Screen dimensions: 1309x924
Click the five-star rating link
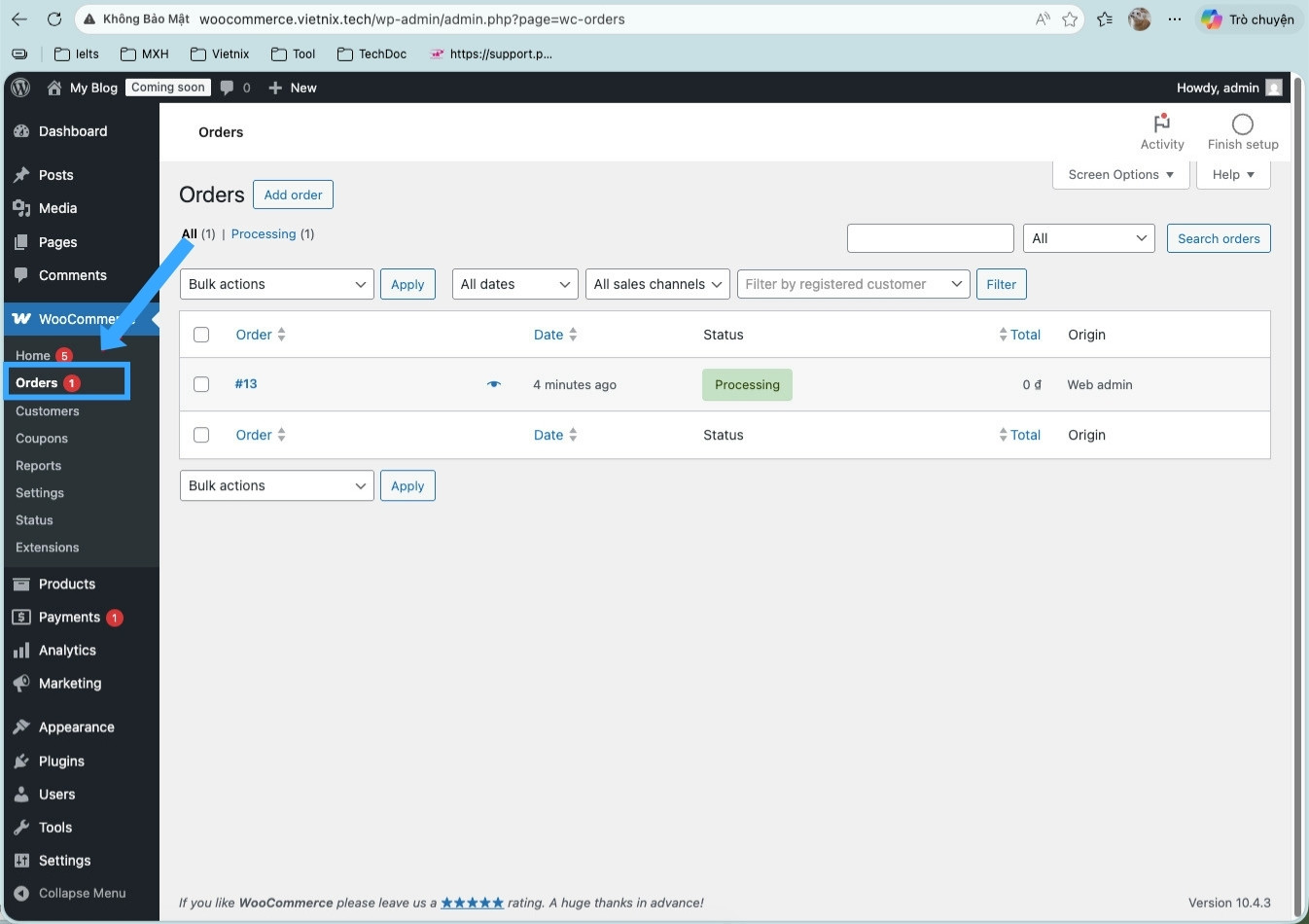coord(473,903)
